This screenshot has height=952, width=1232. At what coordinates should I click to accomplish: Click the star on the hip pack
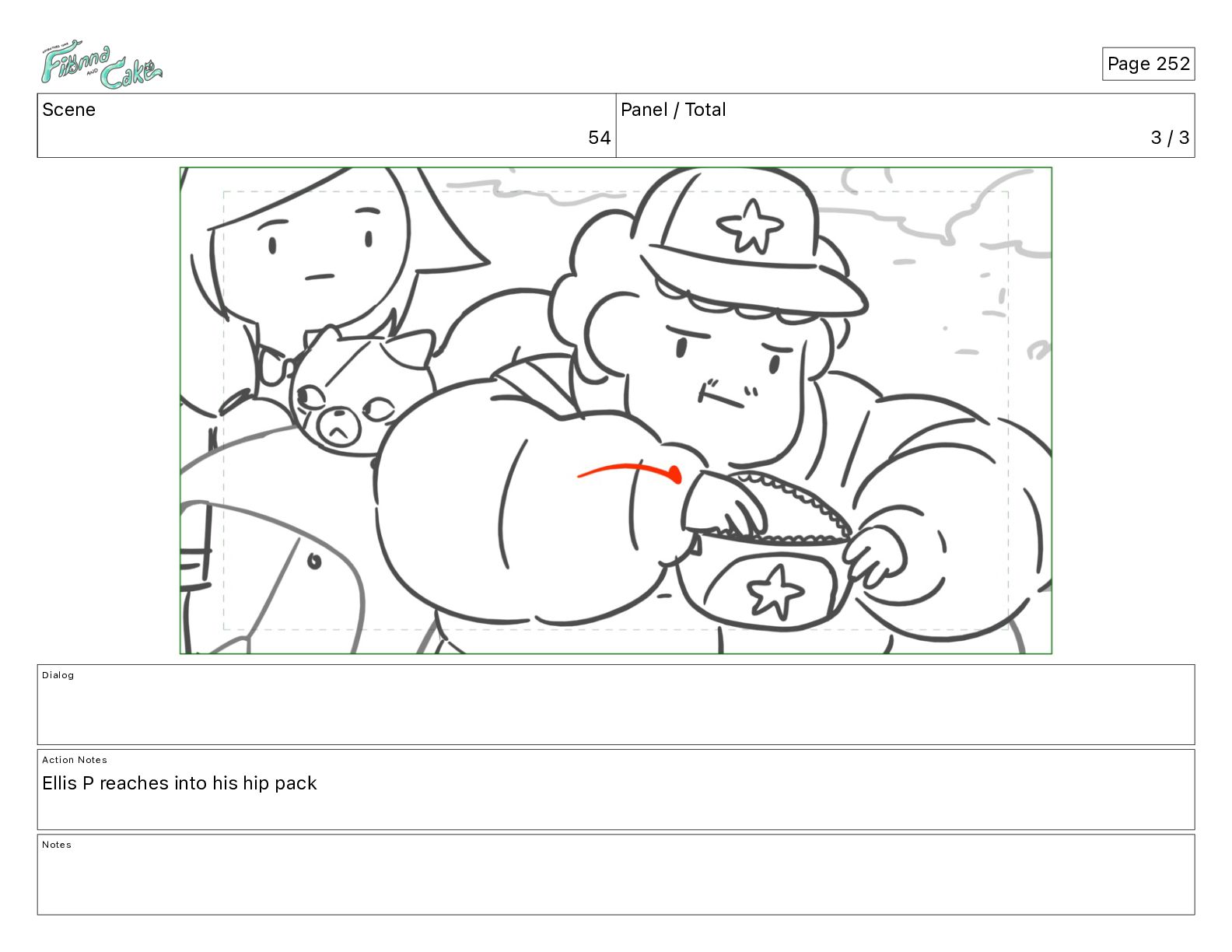(x=775, y=591)
